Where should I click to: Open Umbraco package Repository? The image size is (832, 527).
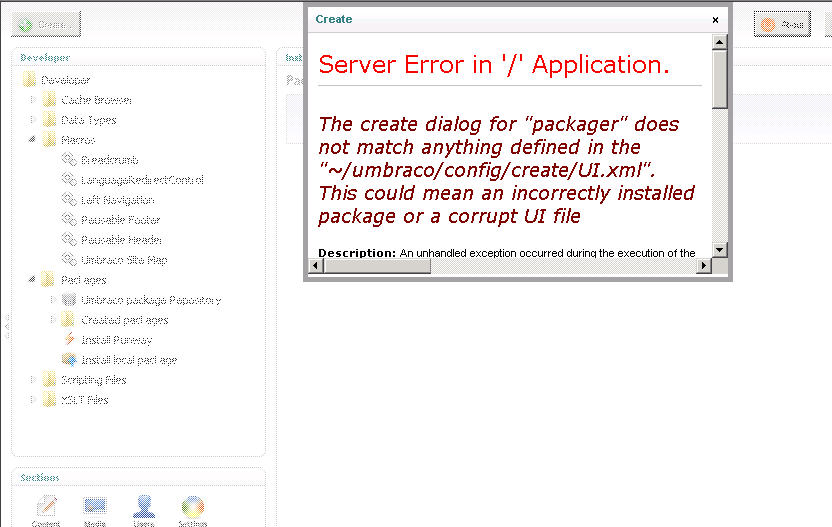[151, 300]
